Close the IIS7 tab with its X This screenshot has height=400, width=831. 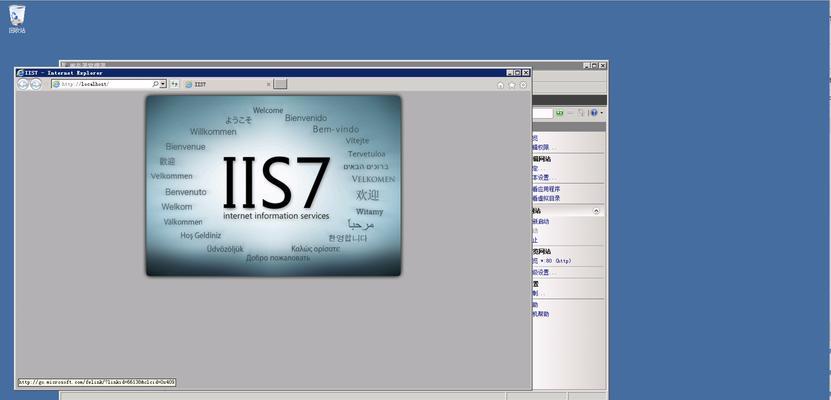(x=268, y=84)
